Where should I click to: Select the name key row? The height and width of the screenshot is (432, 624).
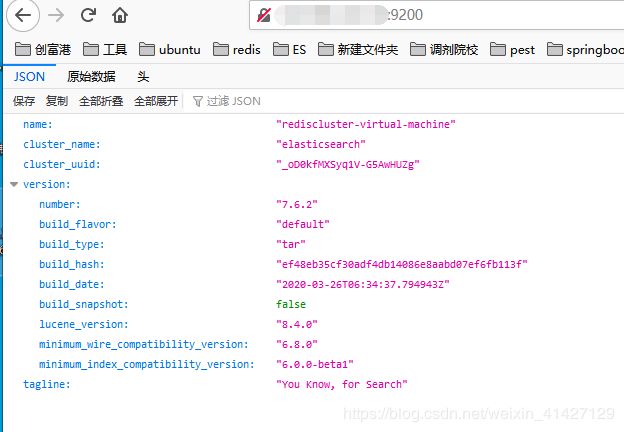(x=38, y=125)
